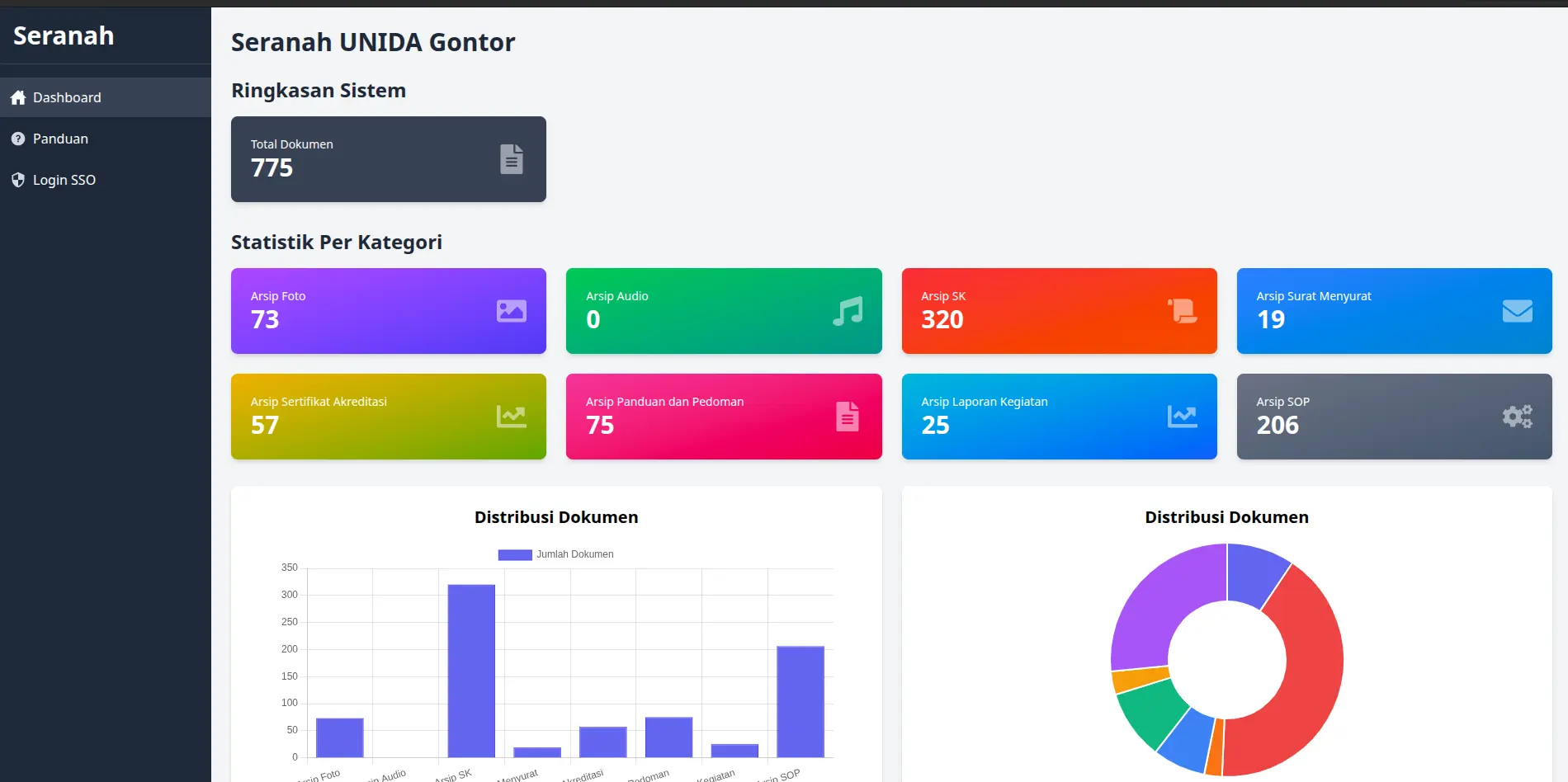Open the Panduan sidebar item

[60, 139]
